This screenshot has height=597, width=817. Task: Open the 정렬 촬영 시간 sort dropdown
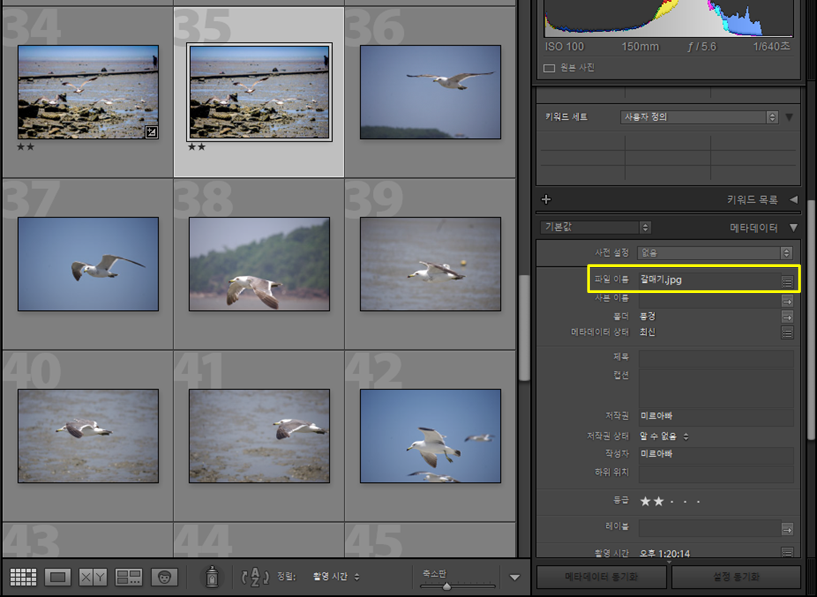pyautogui.click(x=336, y=577)
